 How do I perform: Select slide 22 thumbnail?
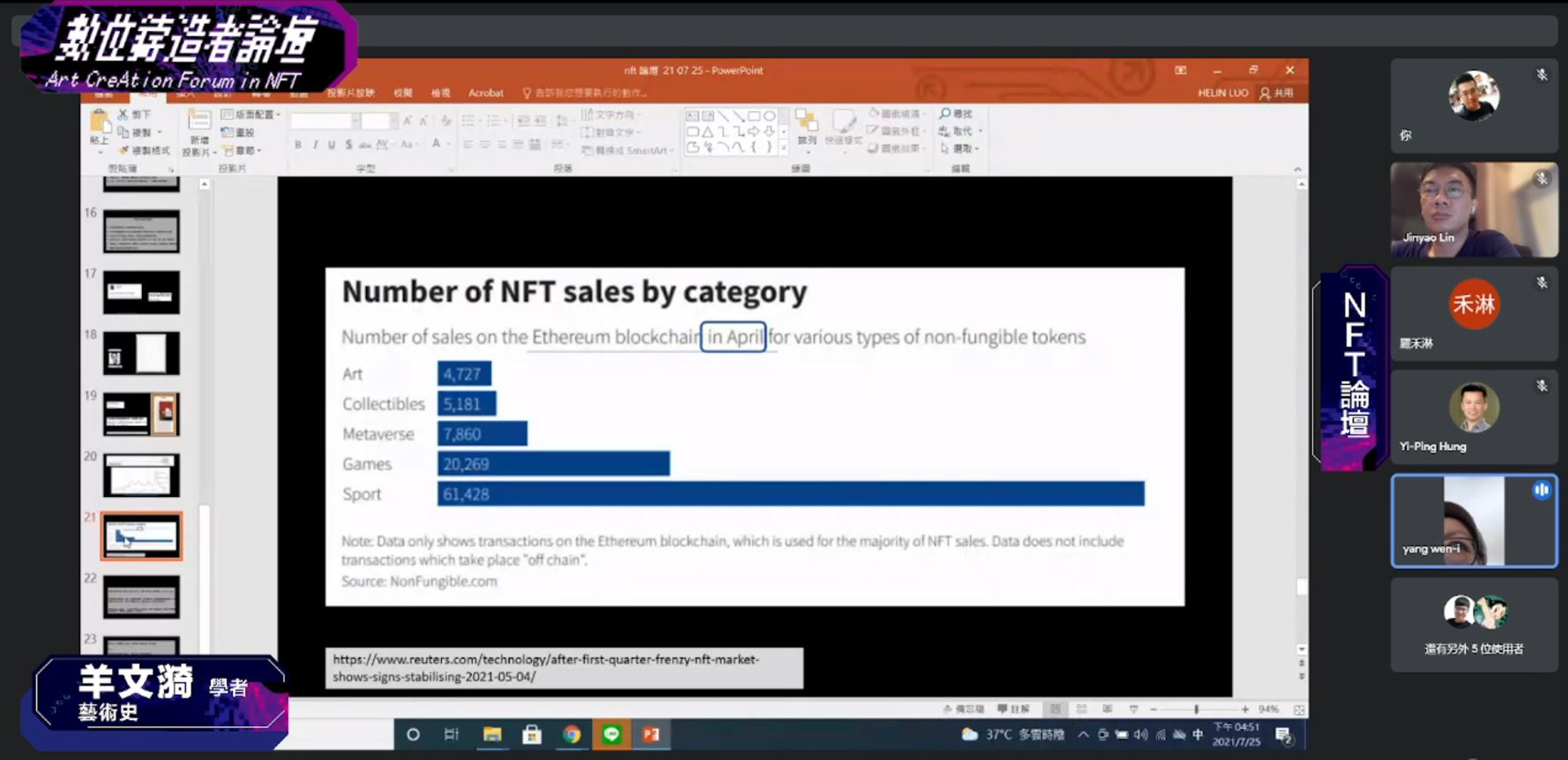click(x=141, y=597)
